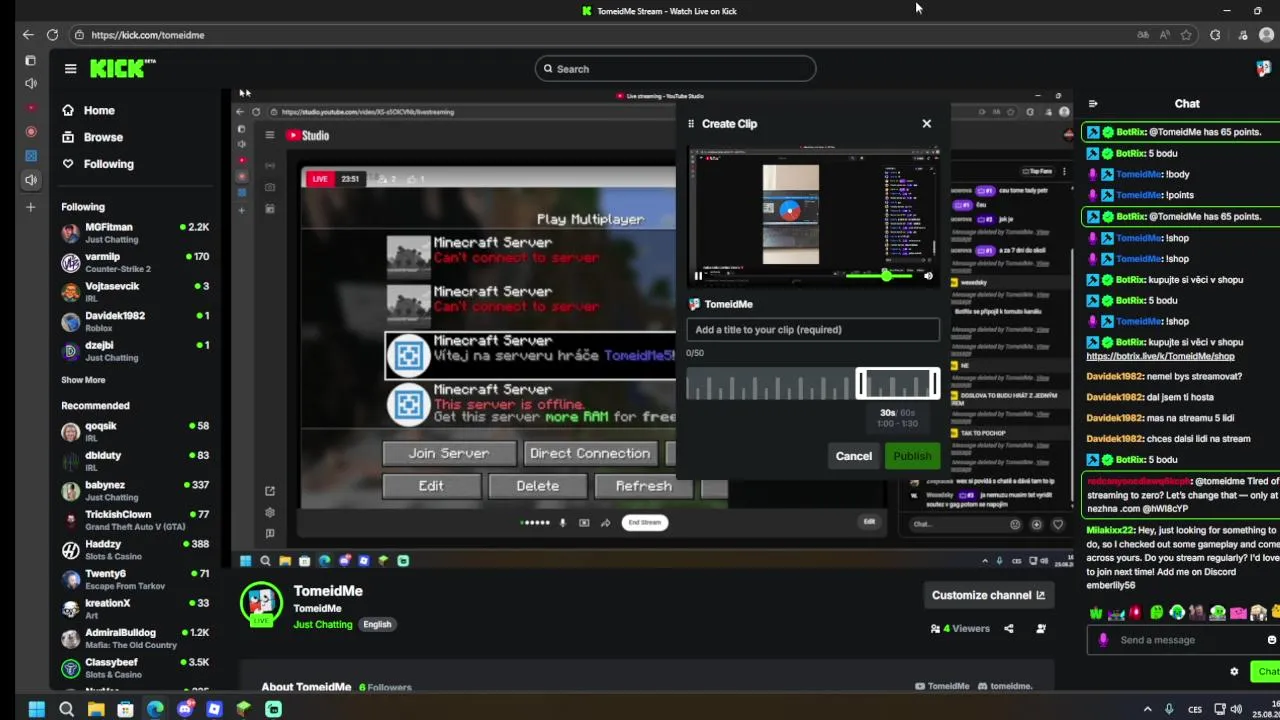This screenshot has height=720, width=1280.
Task: Click the Kick search box
Action: (x=675, y=69)
